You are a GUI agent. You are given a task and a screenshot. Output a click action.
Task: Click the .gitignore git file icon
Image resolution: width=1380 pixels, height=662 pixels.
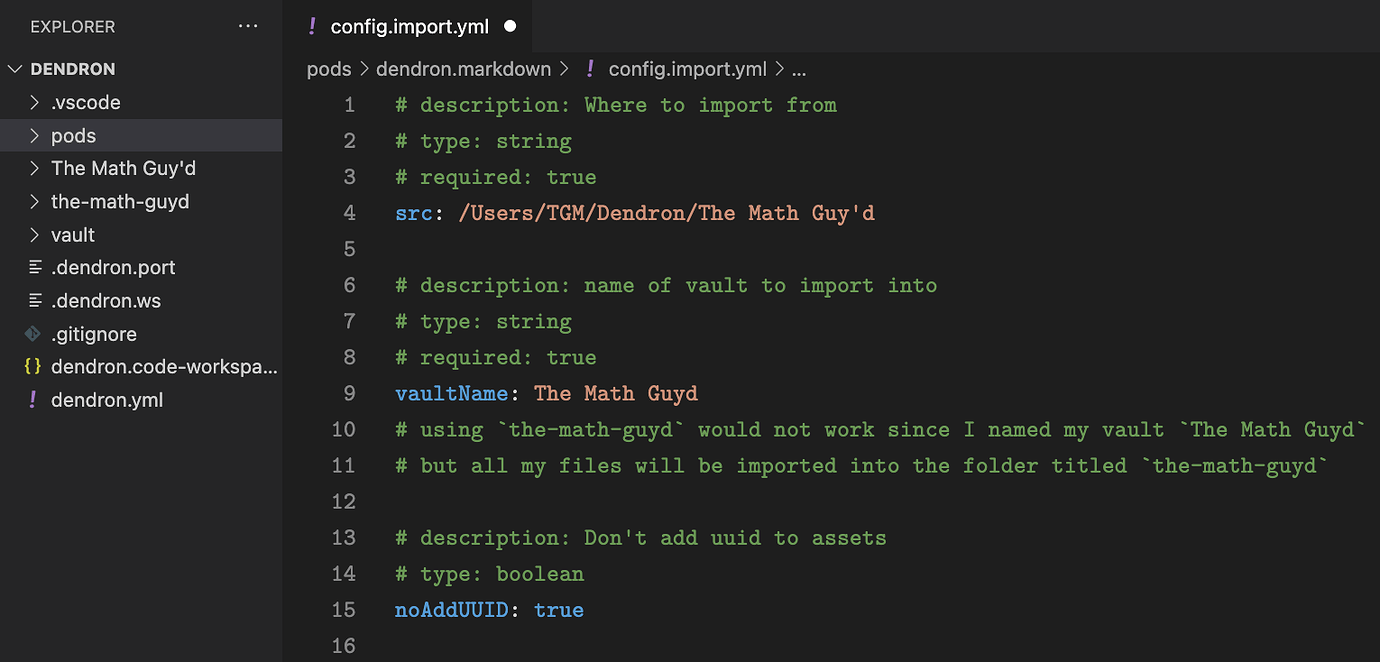pos(33,334)
